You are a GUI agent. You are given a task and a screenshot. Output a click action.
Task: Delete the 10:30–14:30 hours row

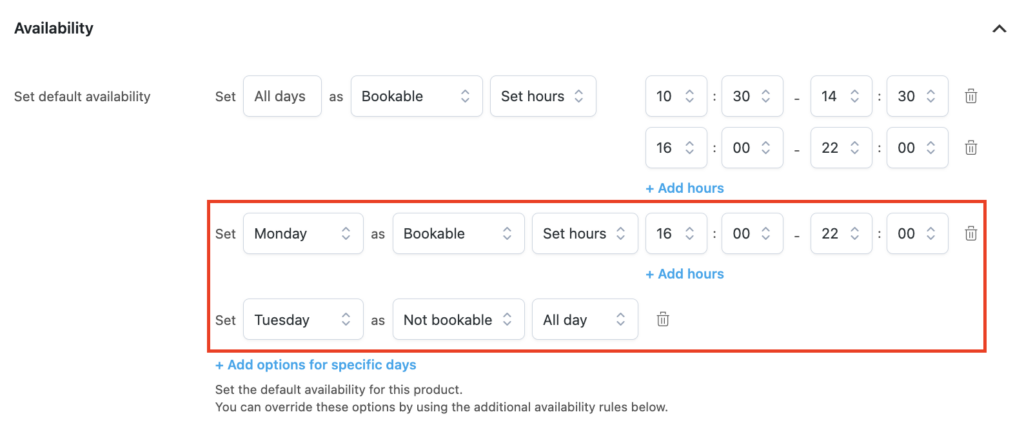[x=971, y=96]
